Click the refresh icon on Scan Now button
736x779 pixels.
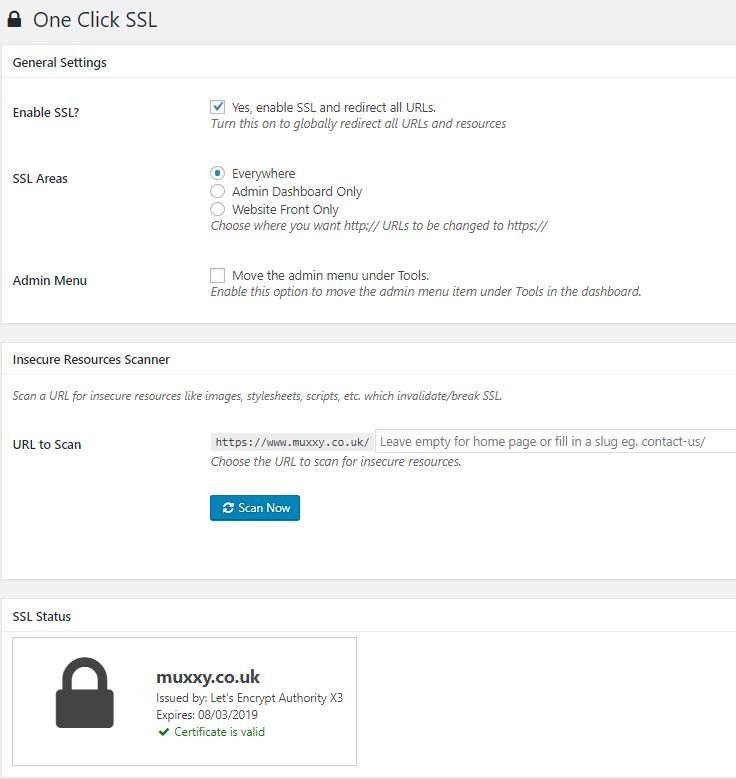pyautogui.click(x=228, y=508)
